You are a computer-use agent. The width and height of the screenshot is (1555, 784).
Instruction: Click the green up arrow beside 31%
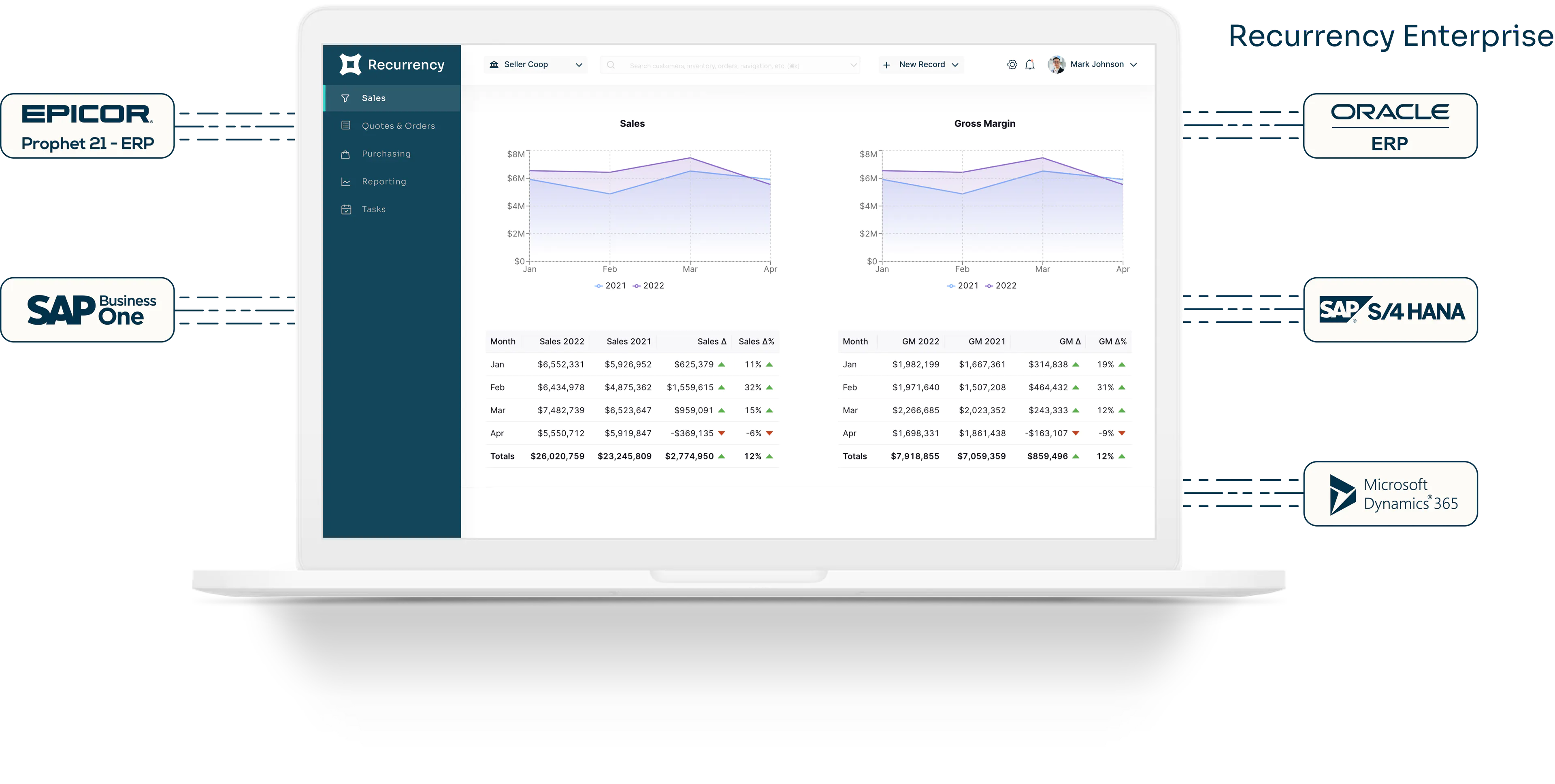point(1122,387)
